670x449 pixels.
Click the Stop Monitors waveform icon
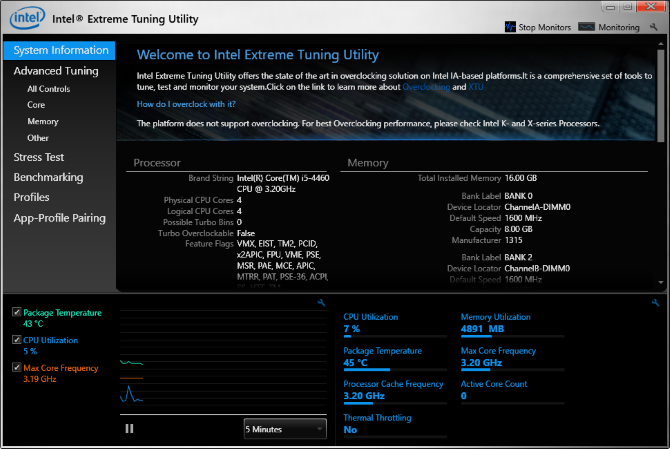pos(510,27)
